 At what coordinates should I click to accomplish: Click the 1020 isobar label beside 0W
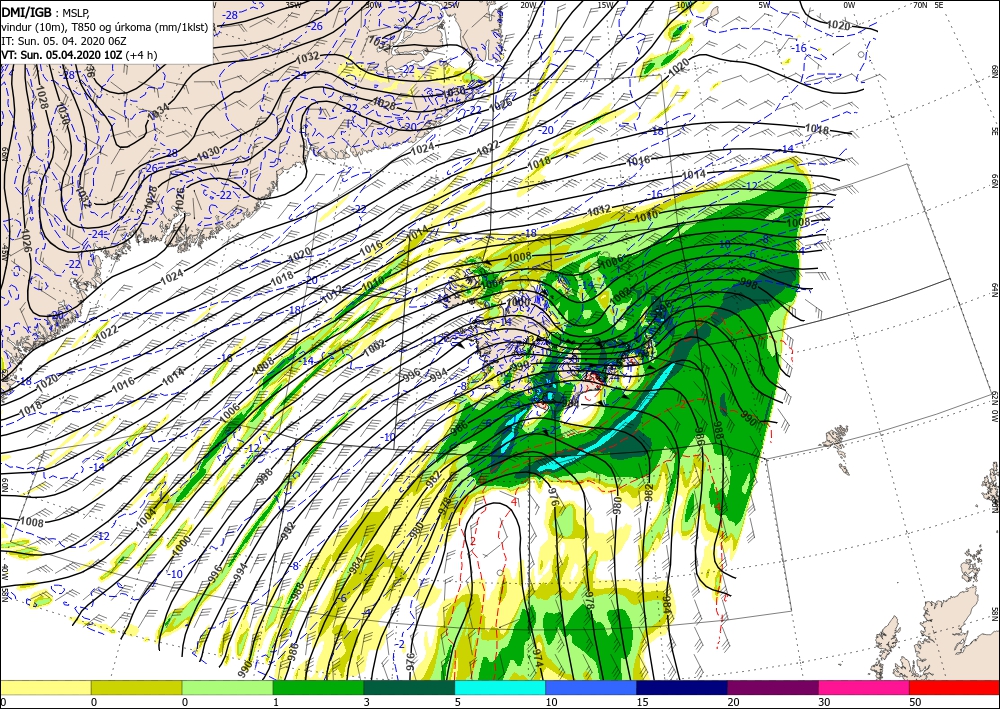click(838, 26)
